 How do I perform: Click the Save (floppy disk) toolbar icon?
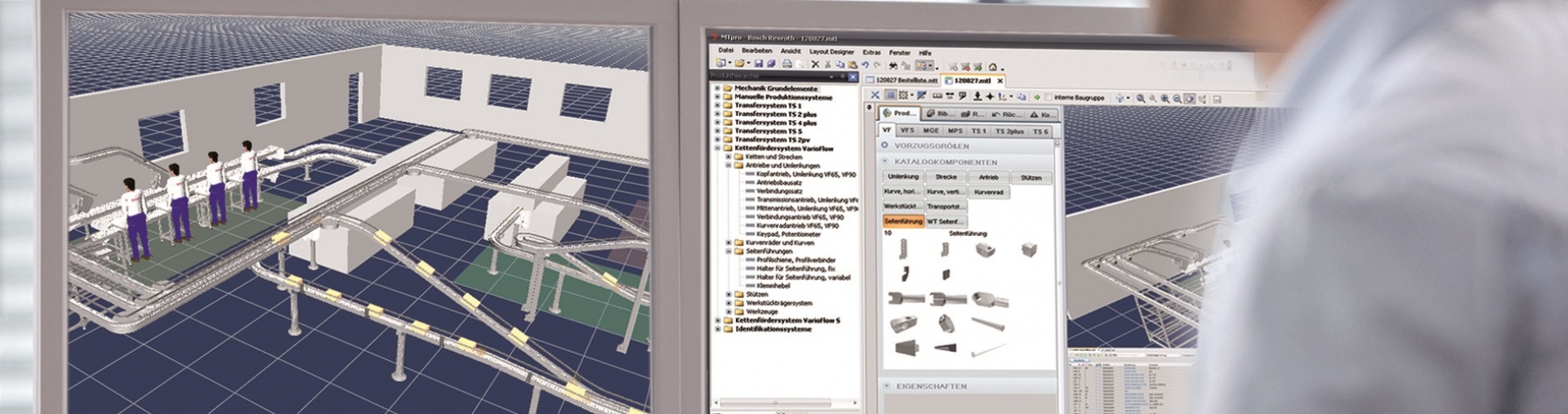click(759, 65)
